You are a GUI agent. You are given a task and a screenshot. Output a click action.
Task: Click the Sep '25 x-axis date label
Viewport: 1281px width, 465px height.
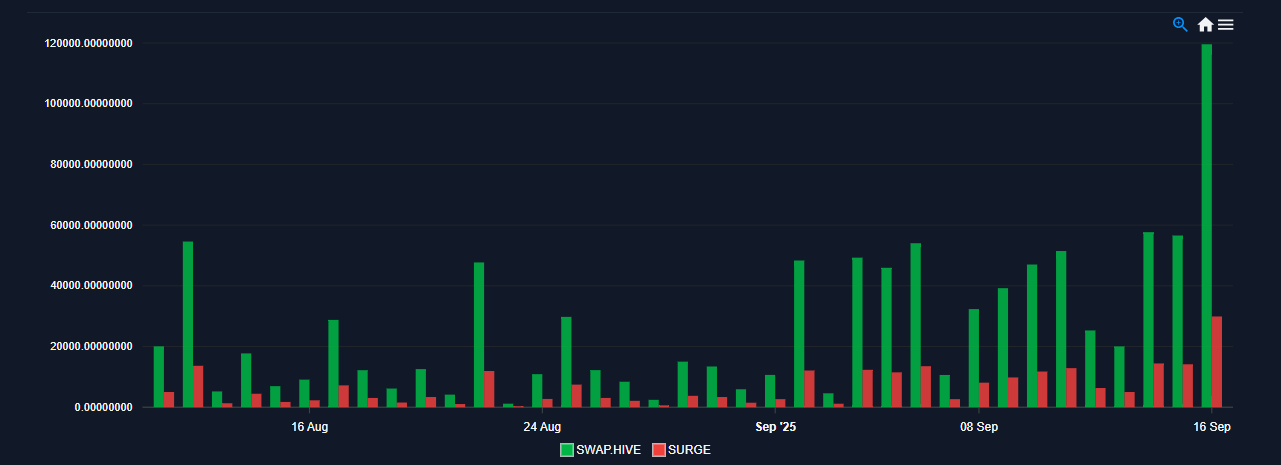[776, 427]
